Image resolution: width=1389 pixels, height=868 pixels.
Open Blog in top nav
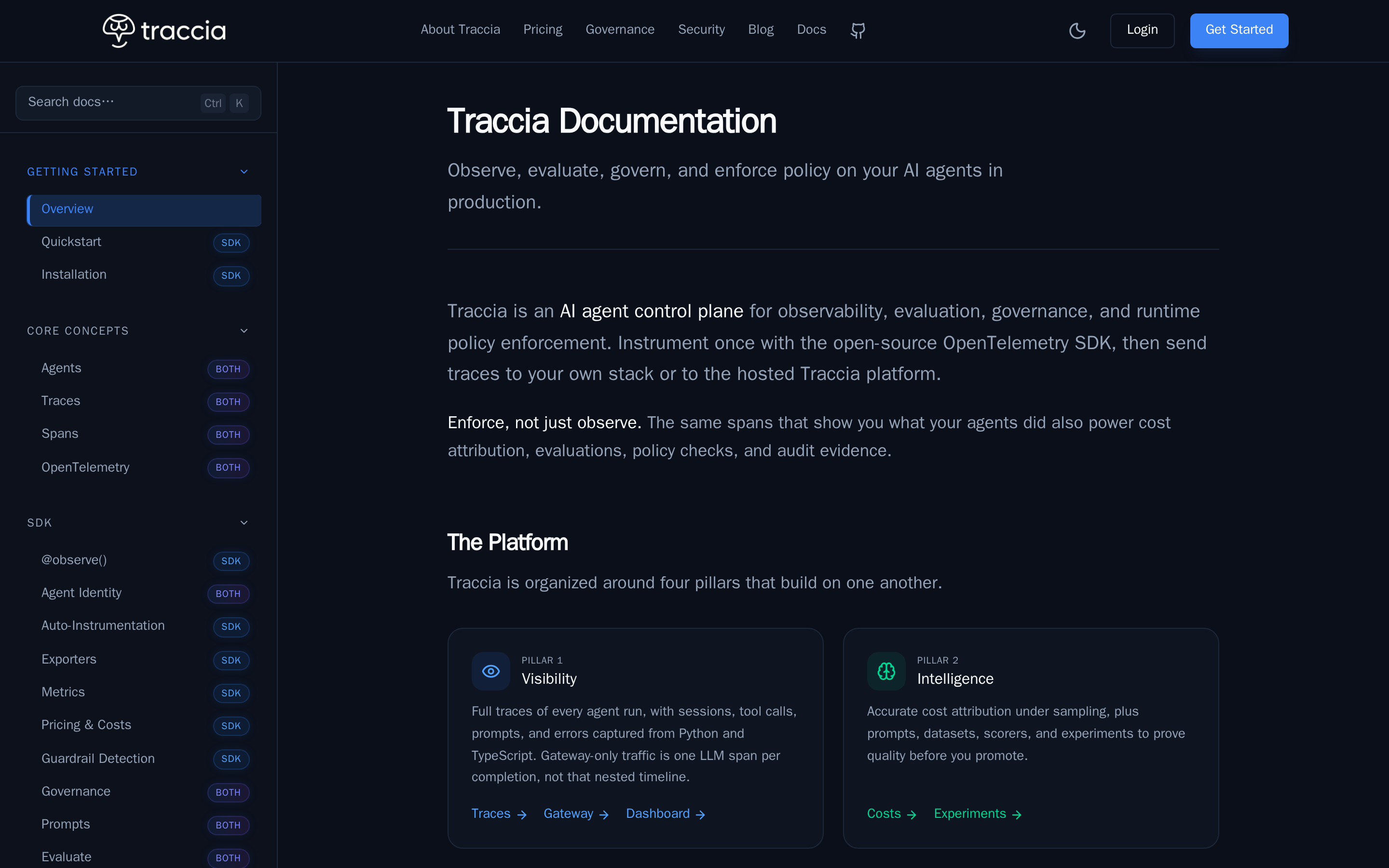tap(761, 30)
